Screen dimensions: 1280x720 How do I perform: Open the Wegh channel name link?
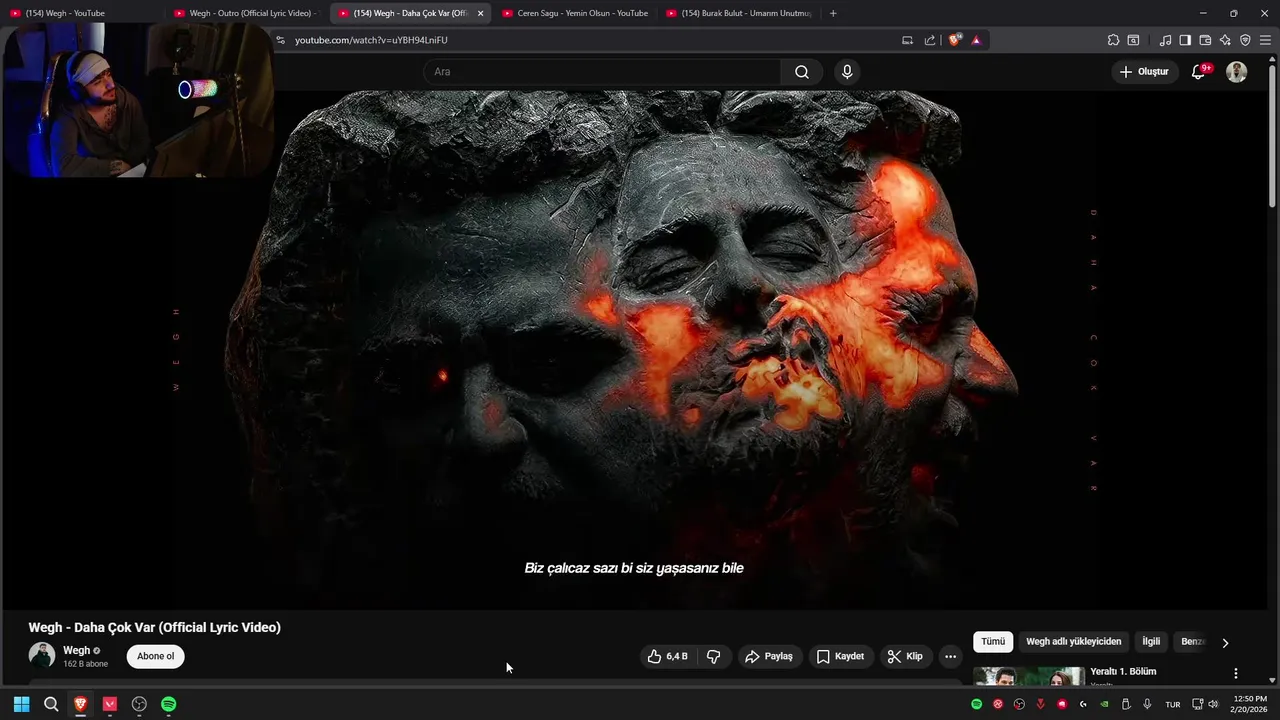76,650
